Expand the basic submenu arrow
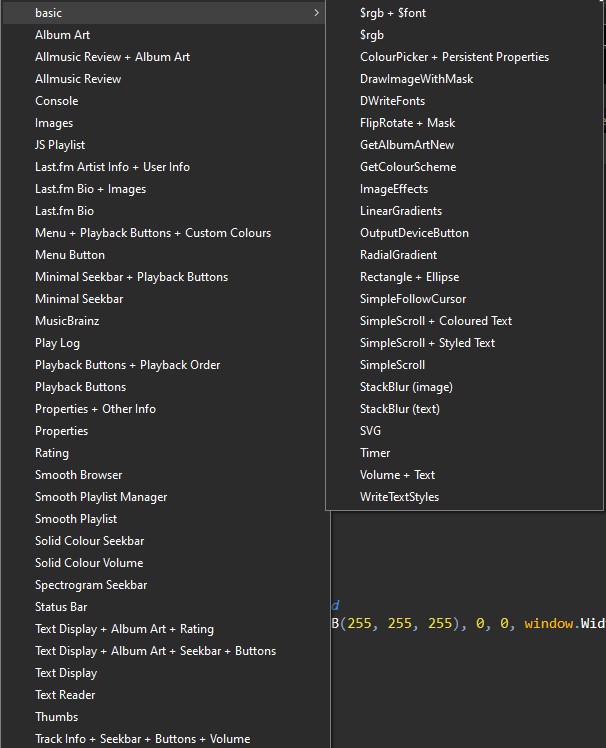 point(316,13)
